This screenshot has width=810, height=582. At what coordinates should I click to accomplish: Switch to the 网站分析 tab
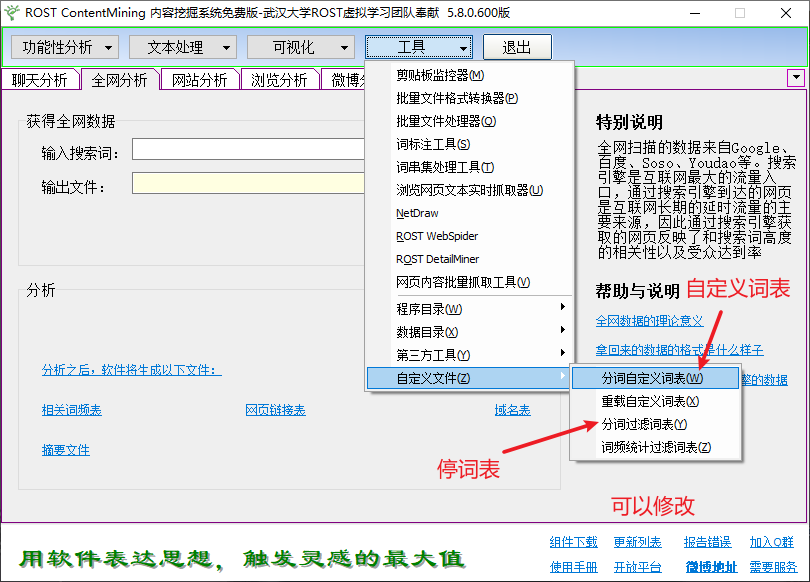(199, 79)
